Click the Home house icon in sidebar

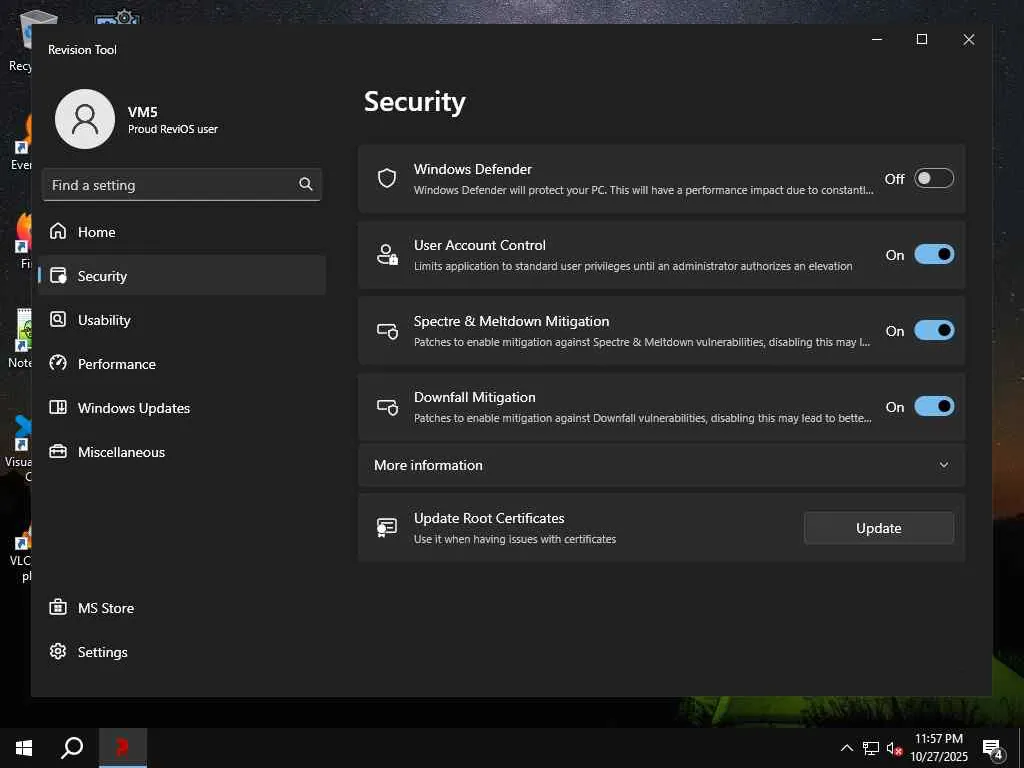click(x=58, y=231)
